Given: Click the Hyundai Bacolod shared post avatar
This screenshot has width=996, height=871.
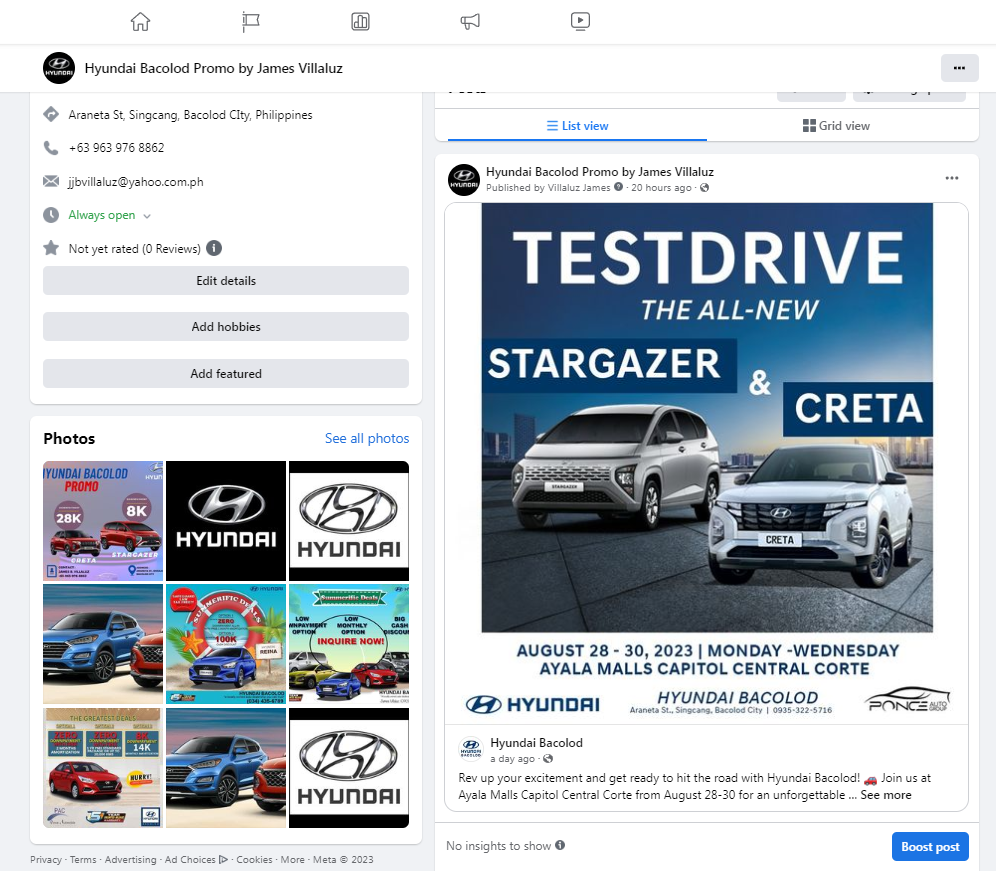Looking at the screenshot, I should [471, 749].
